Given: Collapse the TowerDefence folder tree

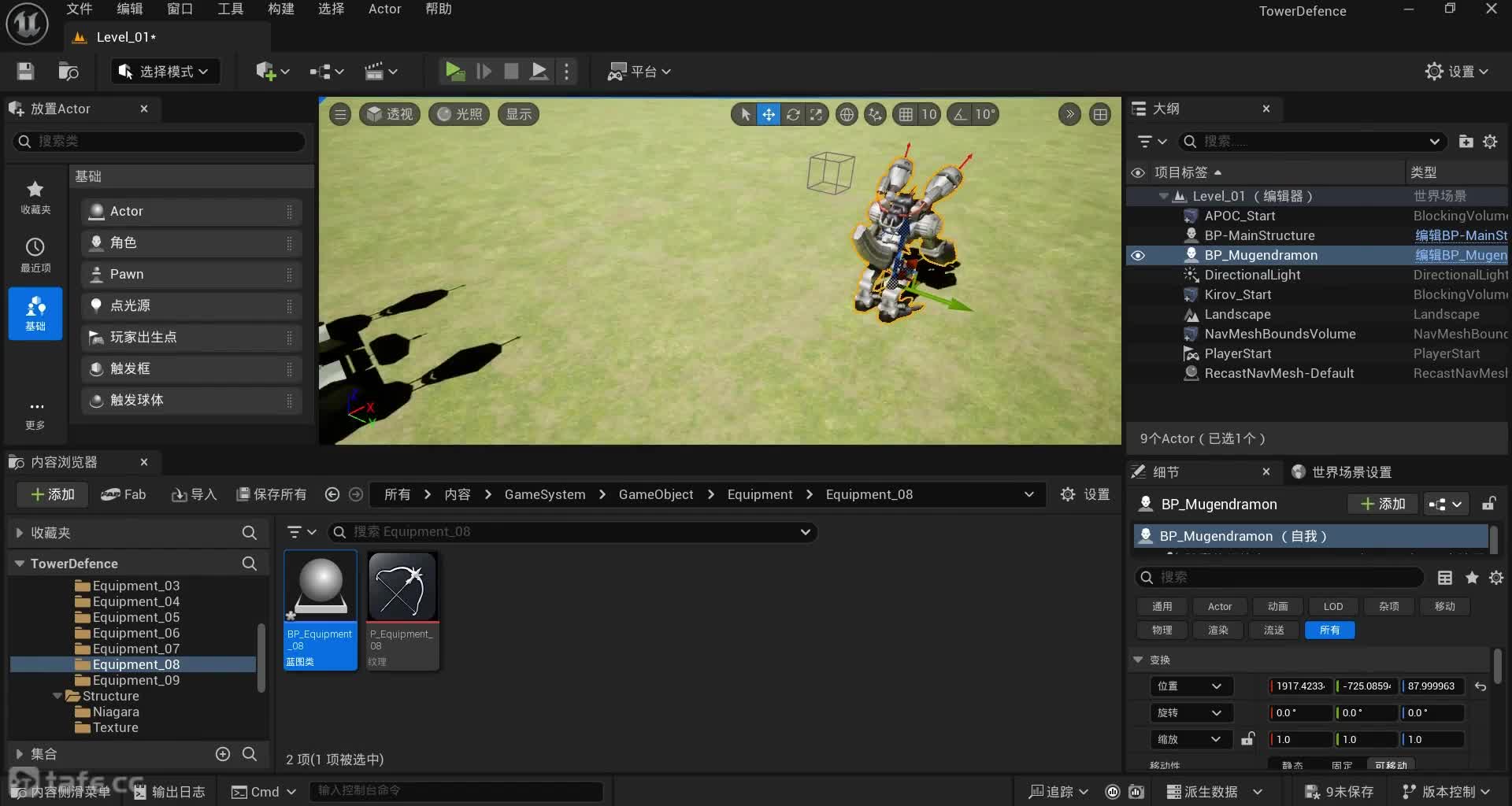Looking at the screenshot, I should [19, 564].
